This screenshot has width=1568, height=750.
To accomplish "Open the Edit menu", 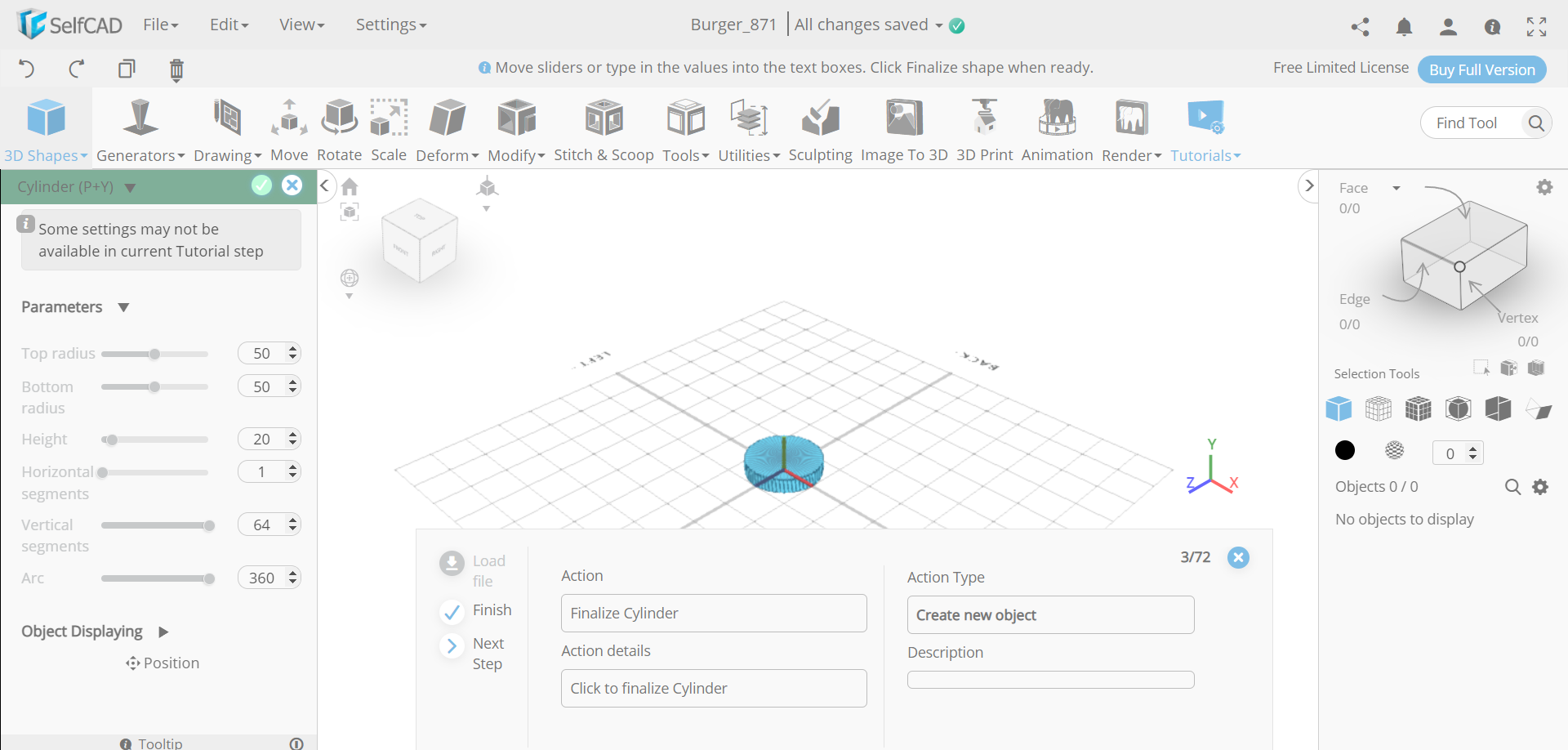I will [229, 25].
